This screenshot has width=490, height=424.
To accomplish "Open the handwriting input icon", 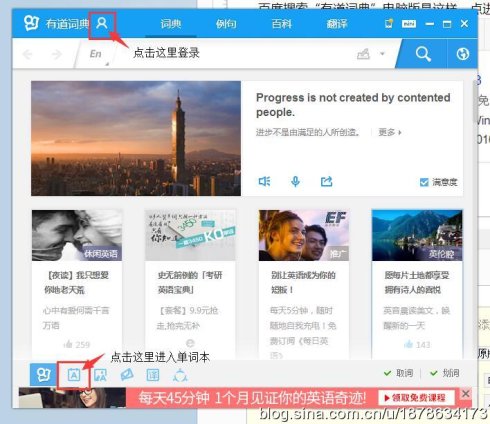I will pos(363,54).
